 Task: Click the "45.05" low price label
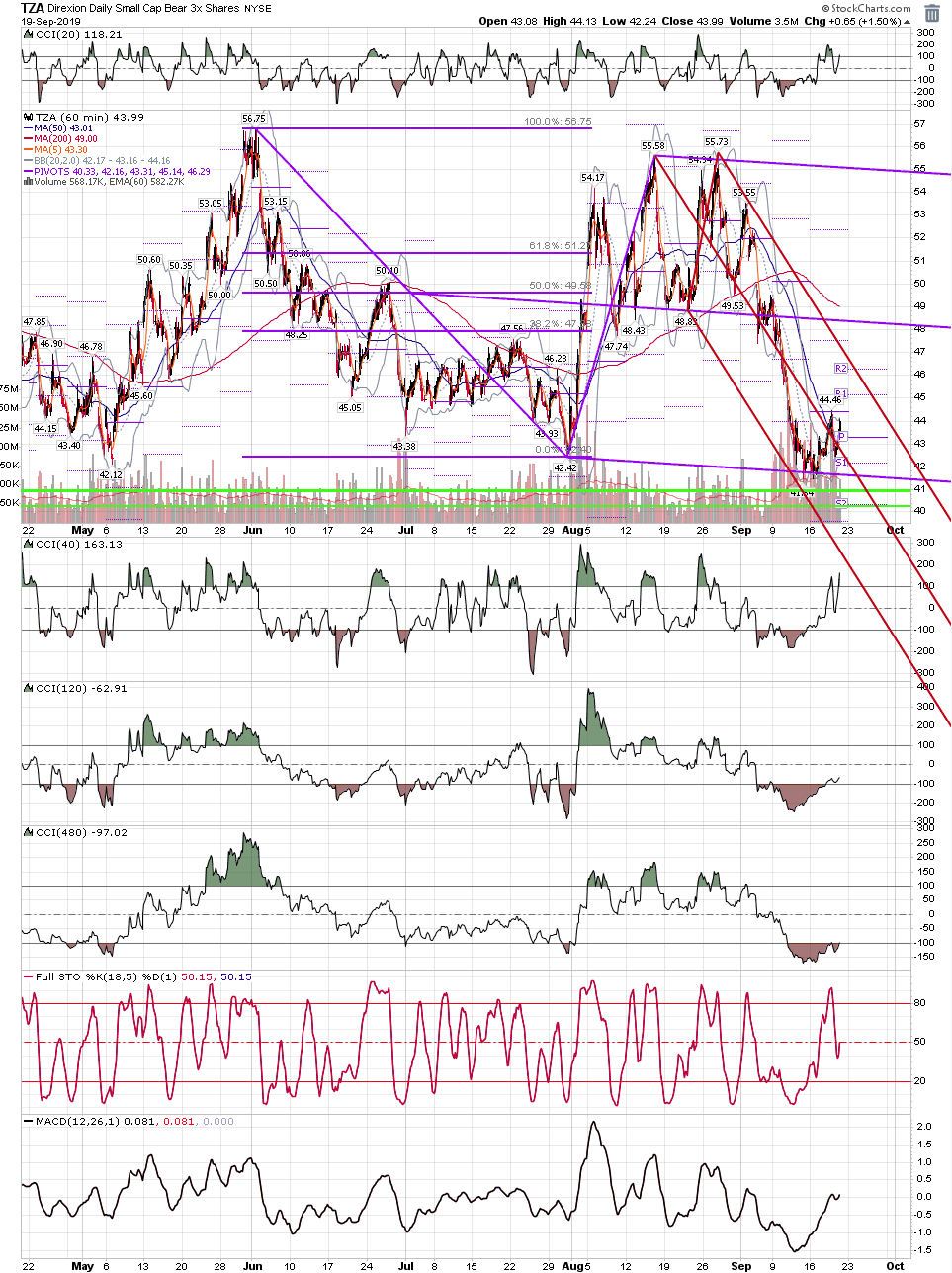350,407
